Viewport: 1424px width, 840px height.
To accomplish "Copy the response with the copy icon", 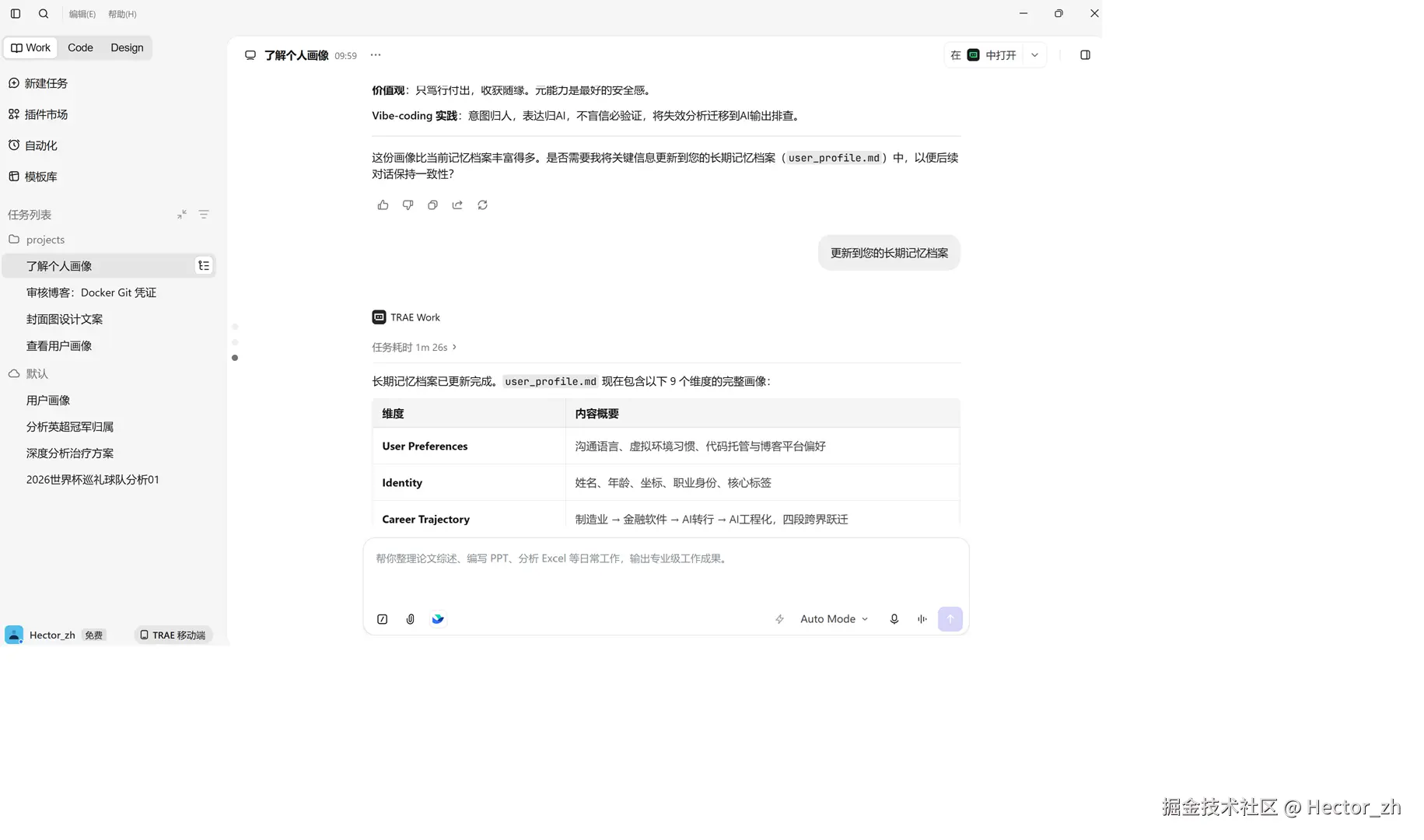I will coord(432,205).
